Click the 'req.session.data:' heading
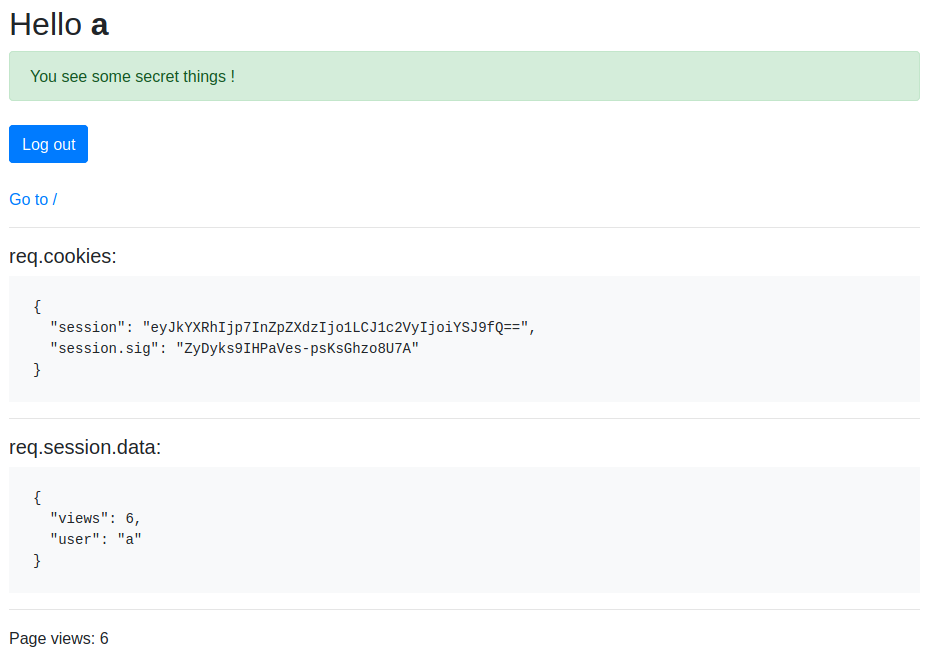The image size is (934, 657). point(85,447)
